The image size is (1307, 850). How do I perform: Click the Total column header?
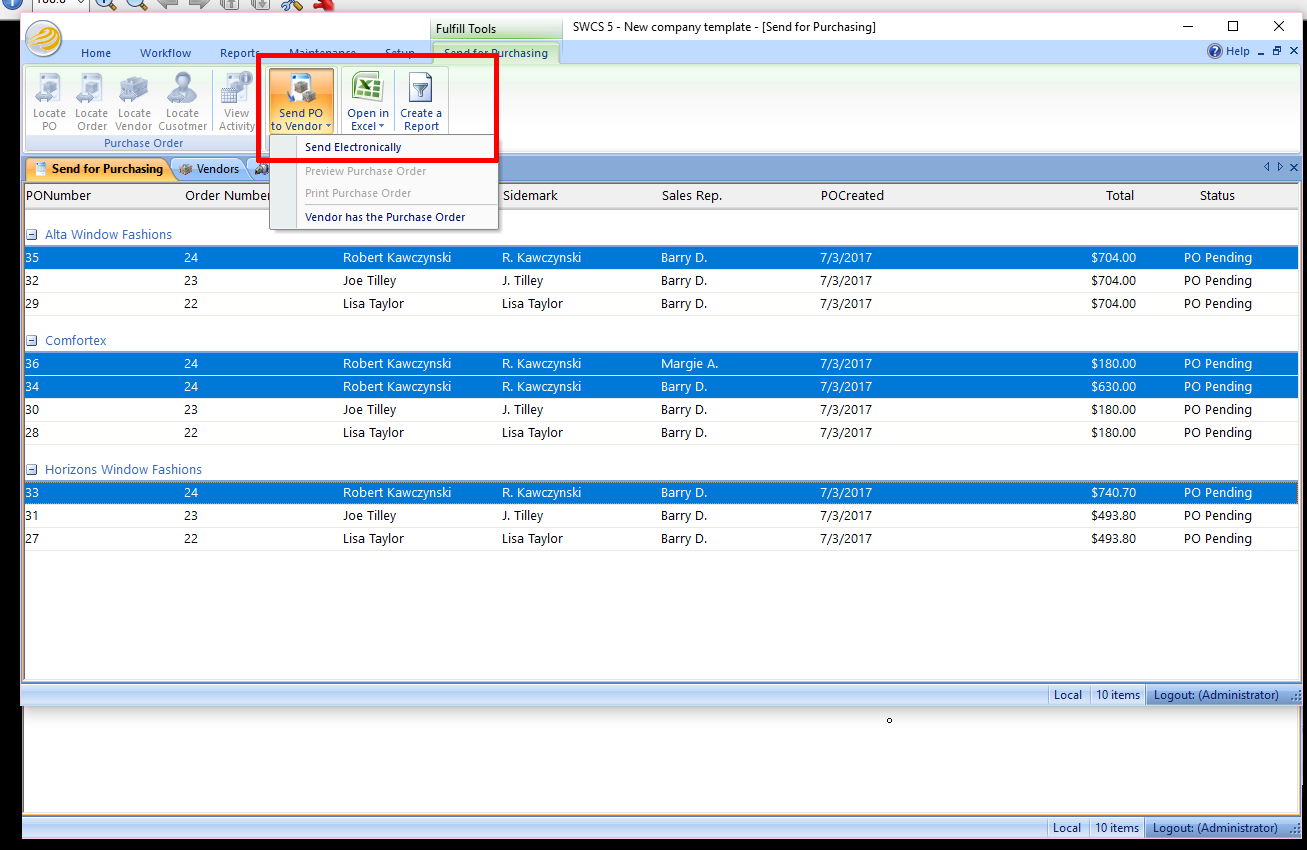[x=1120, y=196]
